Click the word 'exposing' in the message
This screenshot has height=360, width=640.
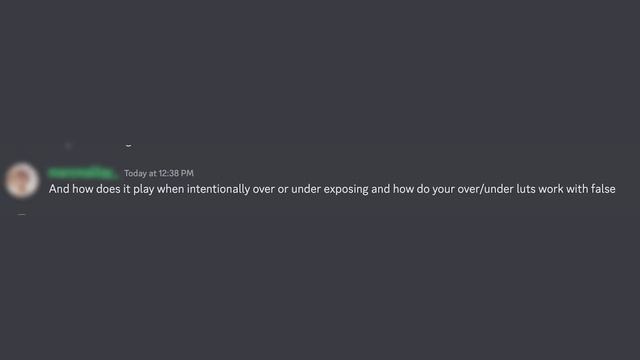point(346,189)
